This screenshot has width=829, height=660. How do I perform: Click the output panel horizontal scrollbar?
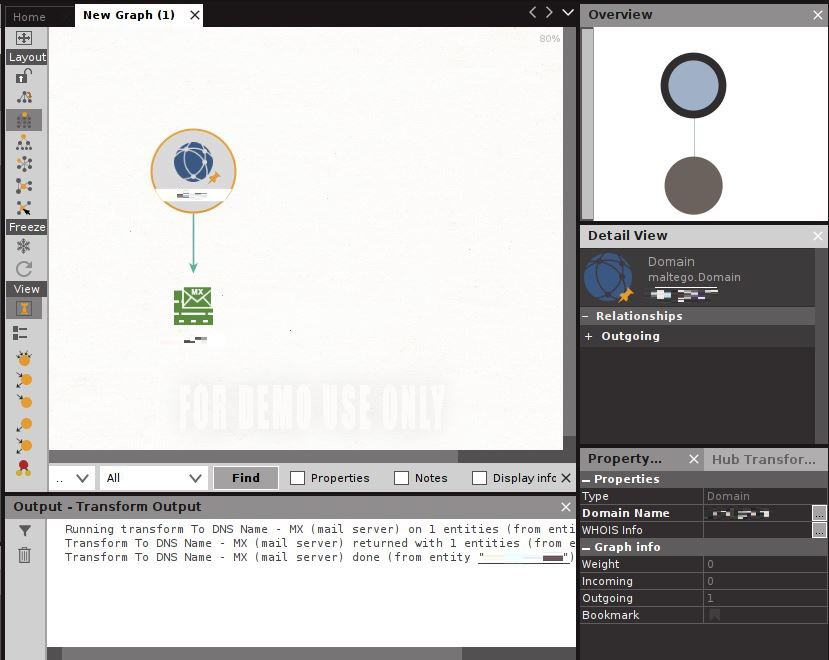point(262,653)
